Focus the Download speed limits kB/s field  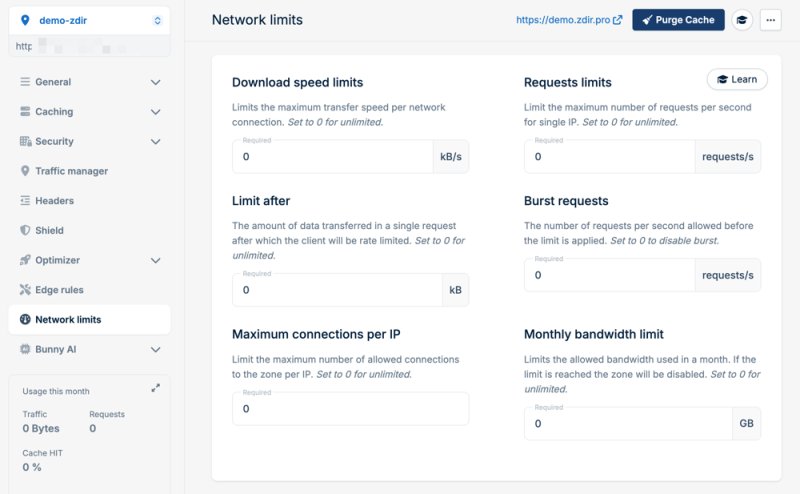point(333,157)
